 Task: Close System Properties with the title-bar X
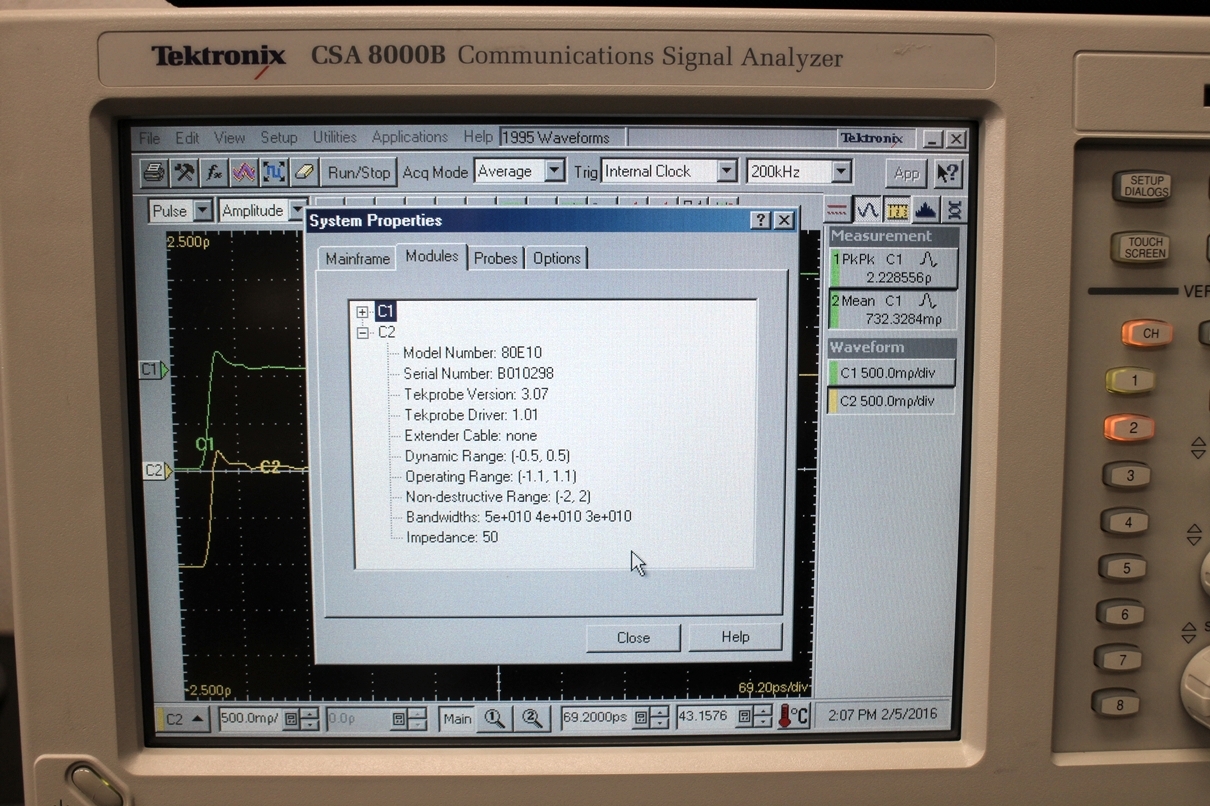784,221
